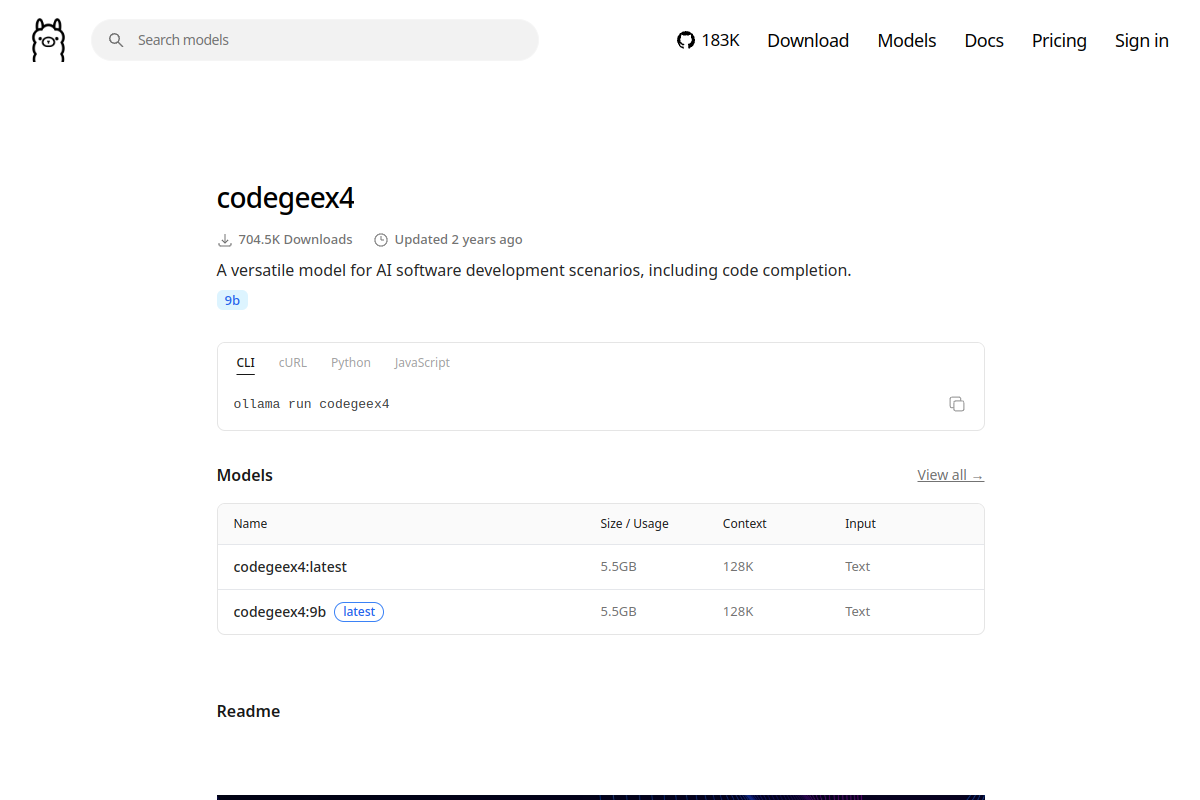Click 5.5GB size in codegeex4:latest row
Screen dimensions: 1200x800
coord(618,567)
